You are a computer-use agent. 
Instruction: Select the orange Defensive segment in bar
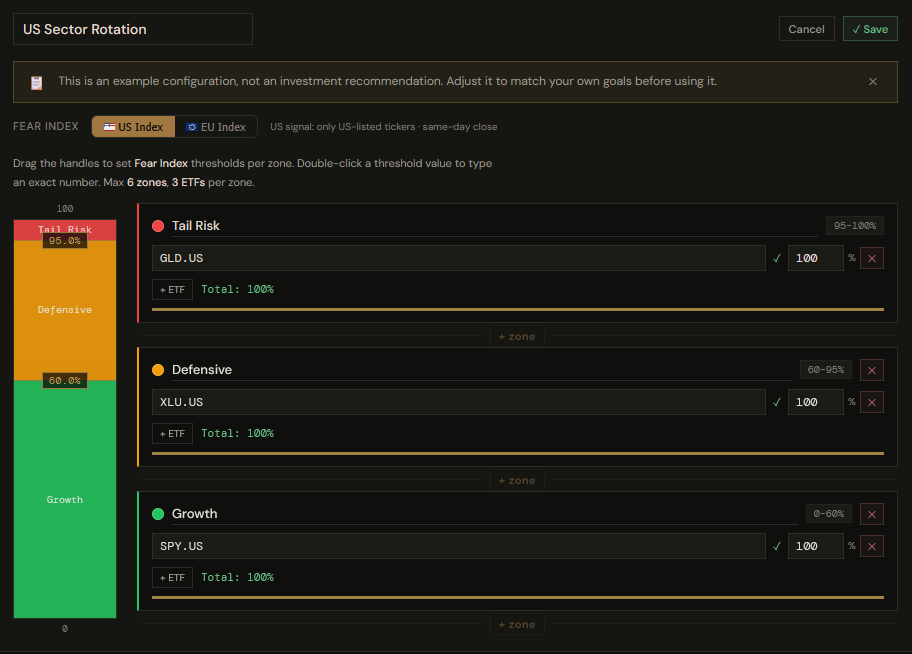tap(65, 310)
